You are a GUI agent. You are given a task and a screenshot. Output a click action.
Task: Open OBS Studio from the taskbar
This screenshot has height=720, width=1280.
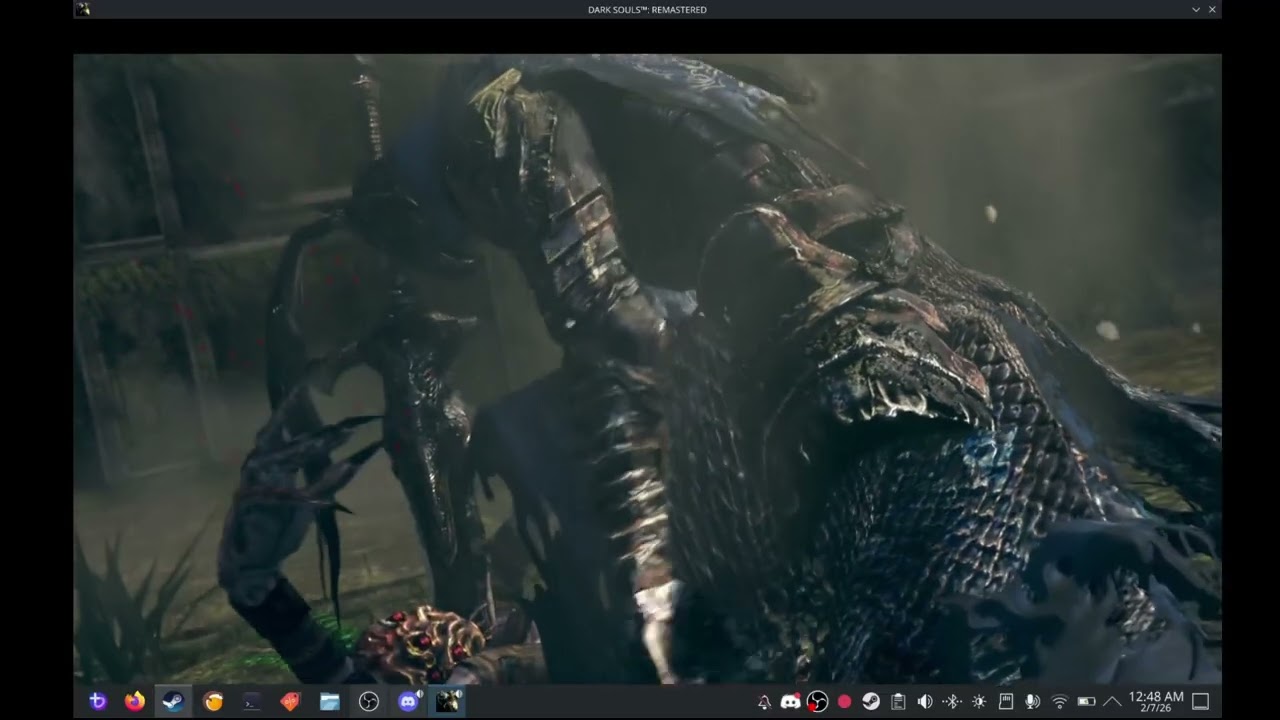point(369,702)
